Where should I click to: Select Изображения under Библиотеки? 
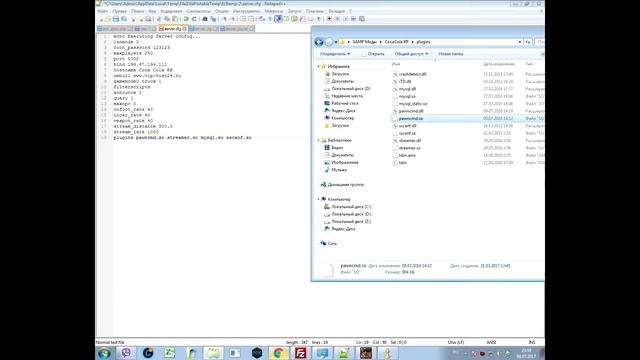341,162
